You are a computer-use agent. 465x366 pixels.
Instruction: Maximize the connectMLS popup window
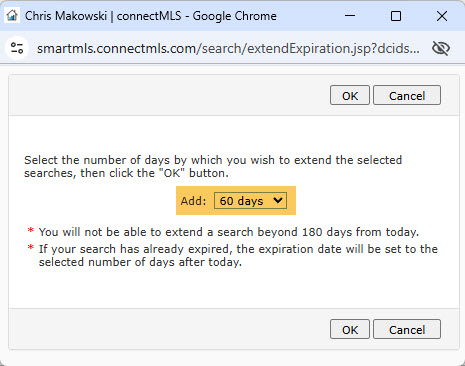click(x=396, y=16)
